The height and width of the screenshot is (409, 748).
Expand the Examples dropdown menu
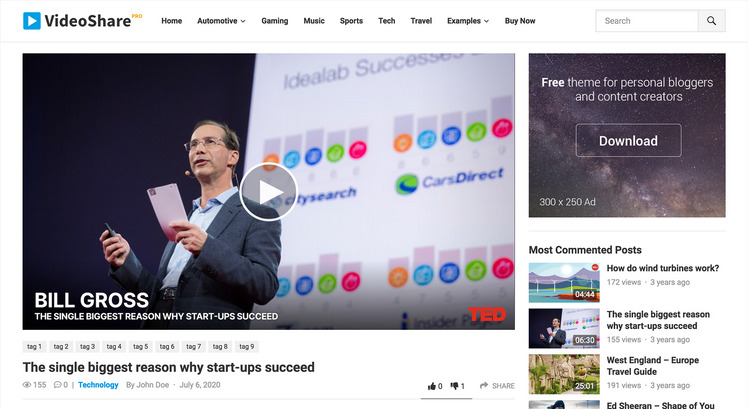468,21
